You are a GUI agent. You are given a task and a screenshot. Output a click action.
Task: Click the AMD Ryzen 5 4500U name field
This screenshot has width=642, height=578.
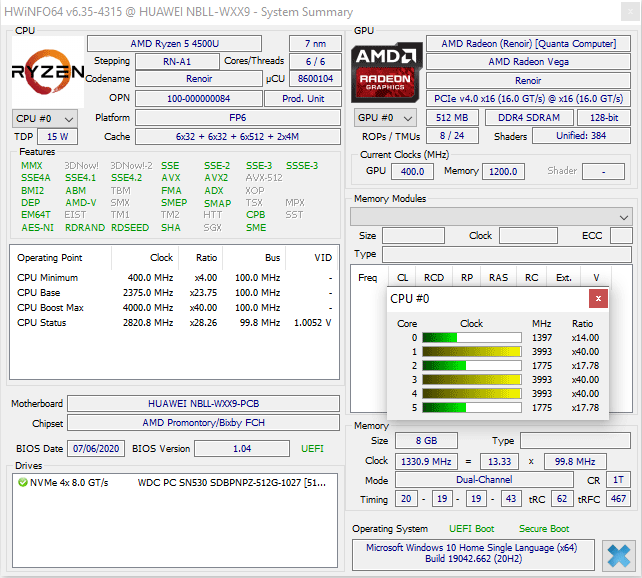click(x=174, y=43)
